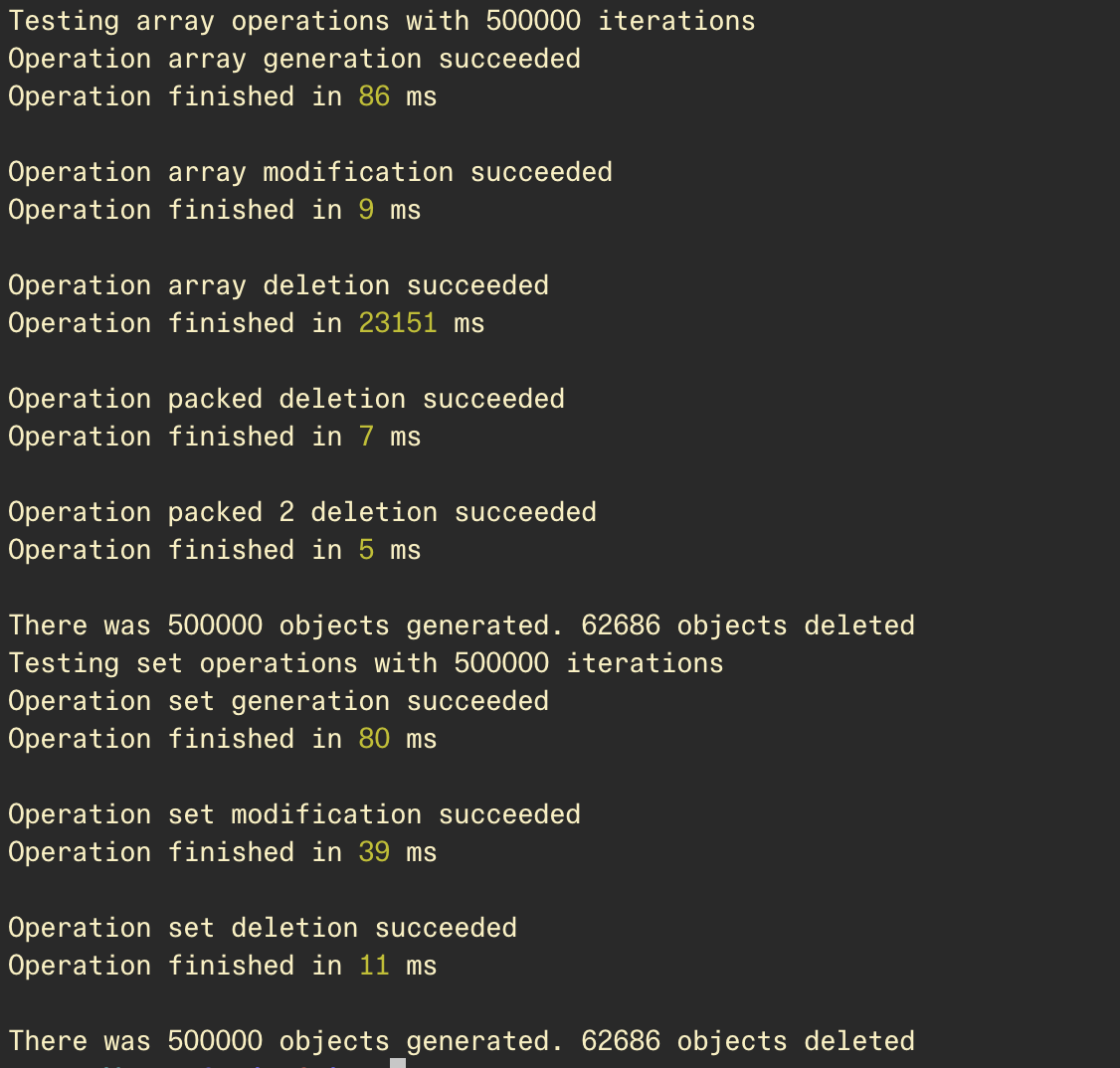Click the yellow 7 timing value
This screenshot has height=1068, width=1120.
pos(366,437)
